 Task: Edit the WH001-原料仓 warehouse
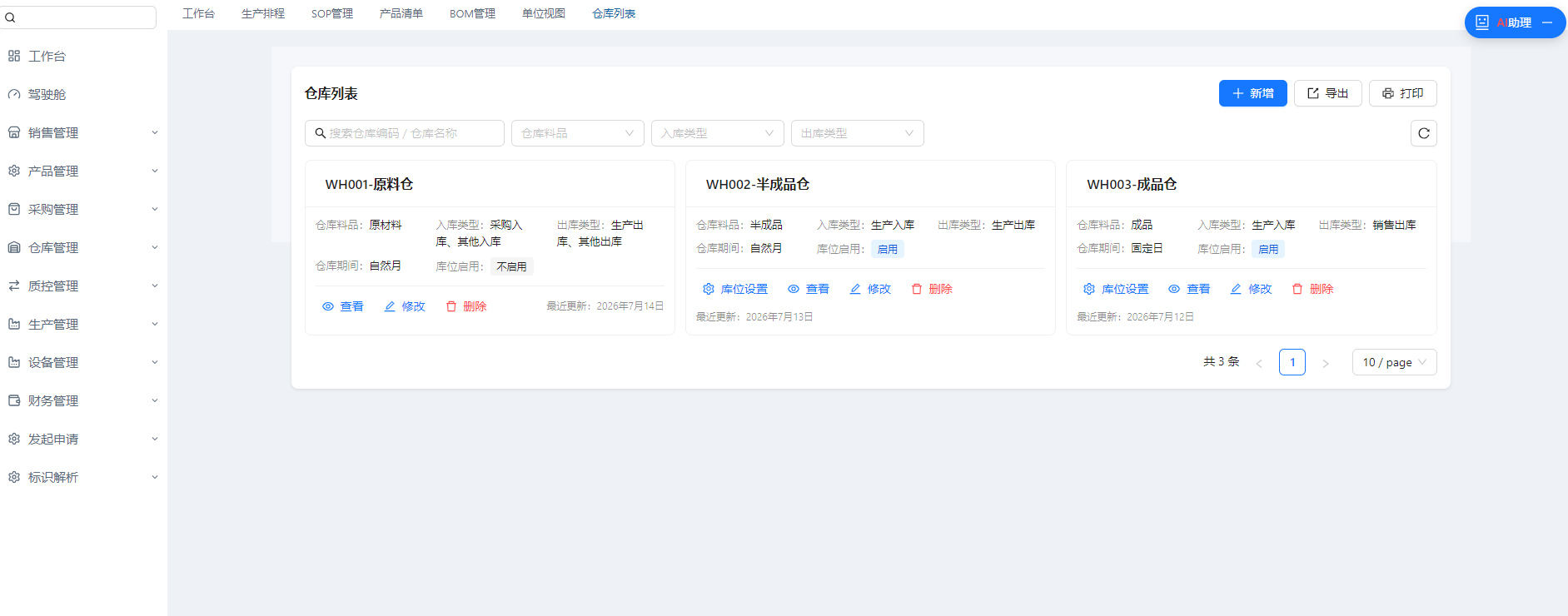pyautogui.click(x=405, y=306)
